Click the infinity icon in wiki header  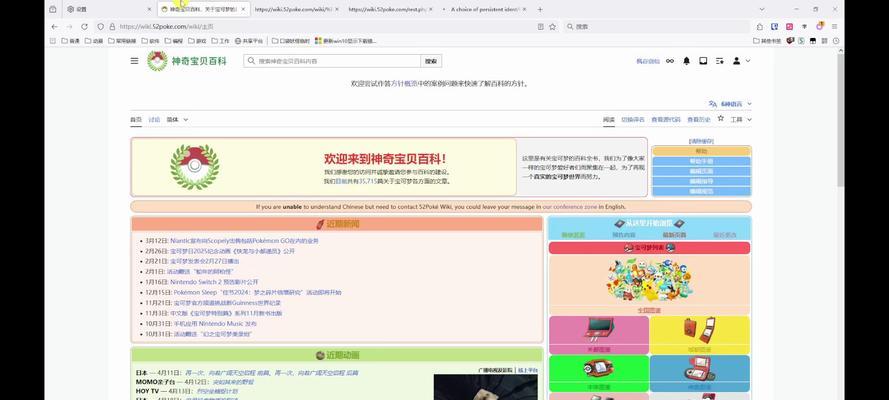click(670, 61)
